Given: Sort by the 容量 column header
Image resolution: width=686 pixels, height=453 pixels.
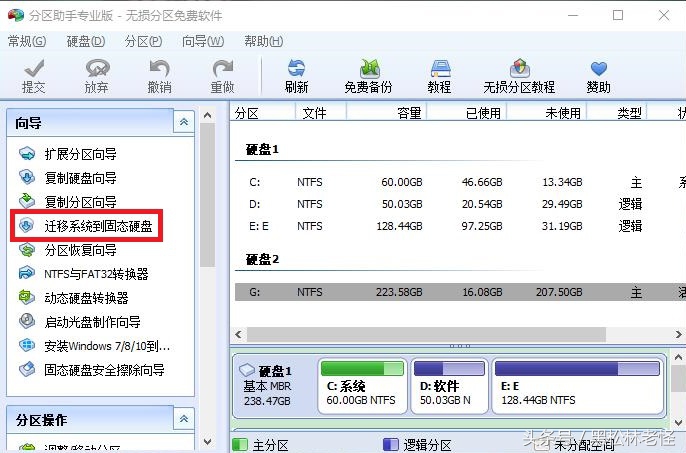Looking at the screenshot, I should click(386, 113).
